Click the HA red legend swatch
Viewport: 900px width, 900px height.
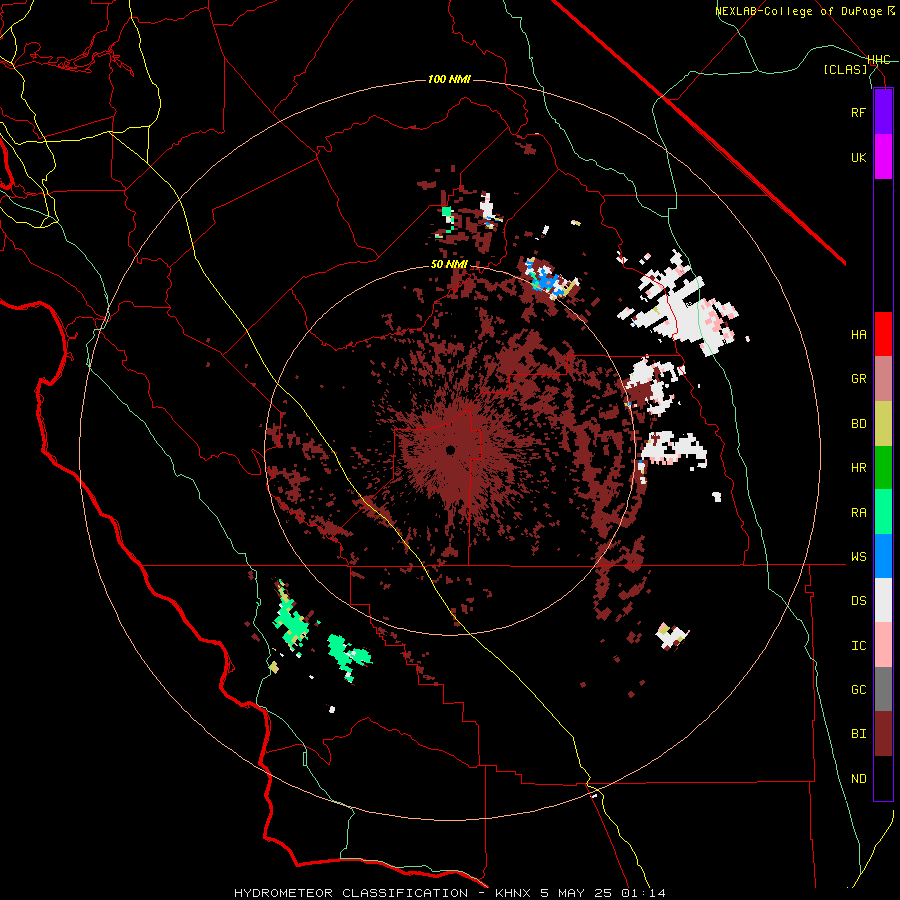(x=883, y=334)
